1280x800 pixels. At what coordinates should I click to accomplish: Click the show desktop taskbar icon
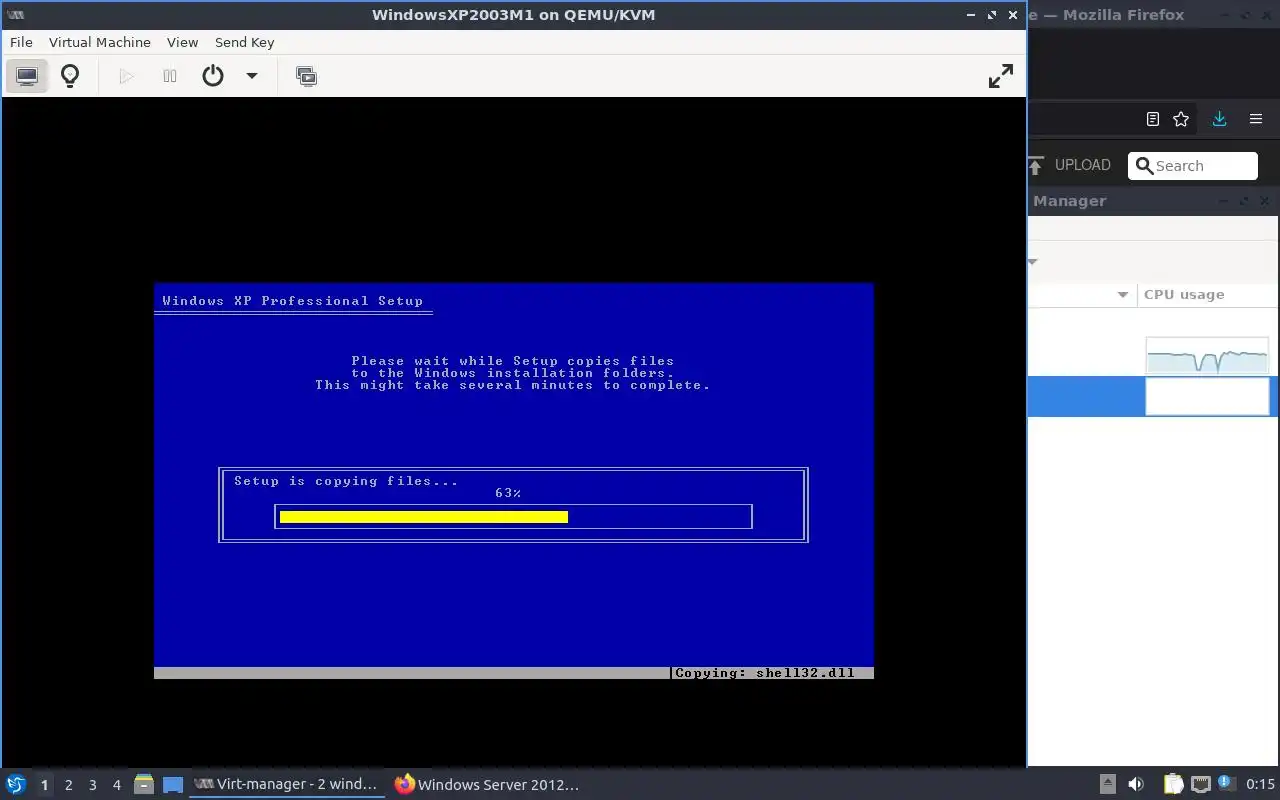173,785
